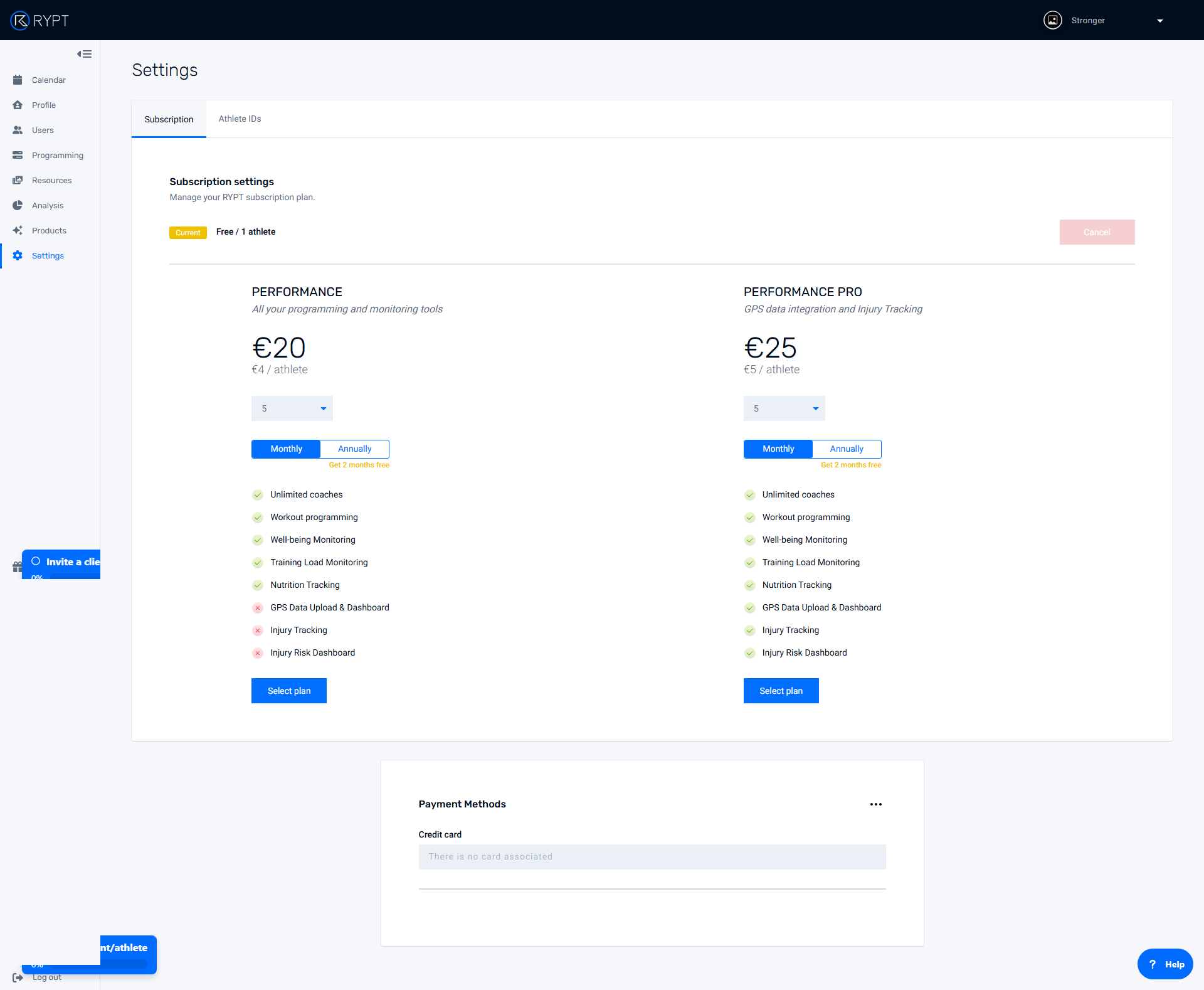
Task: Open the Products sparkle icon
Action: [x=18, y=230]
